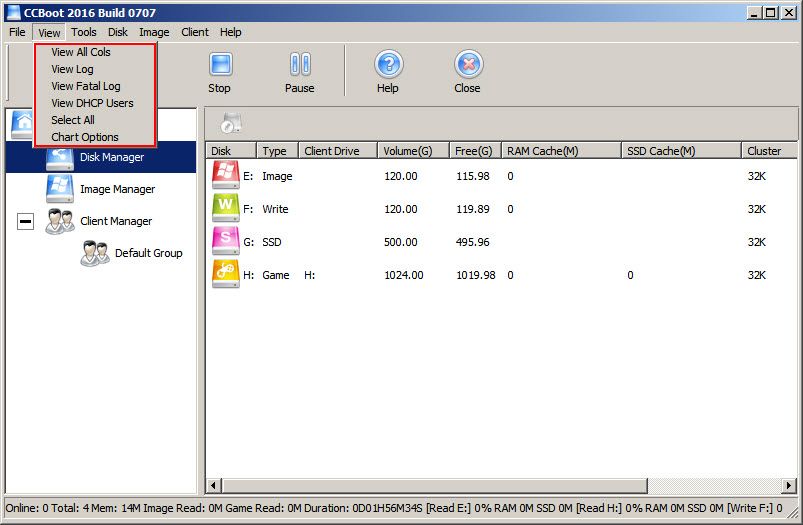The image size is (803, 525).
Task: Choose View All Cols from View menu
Action: (94, 52)
